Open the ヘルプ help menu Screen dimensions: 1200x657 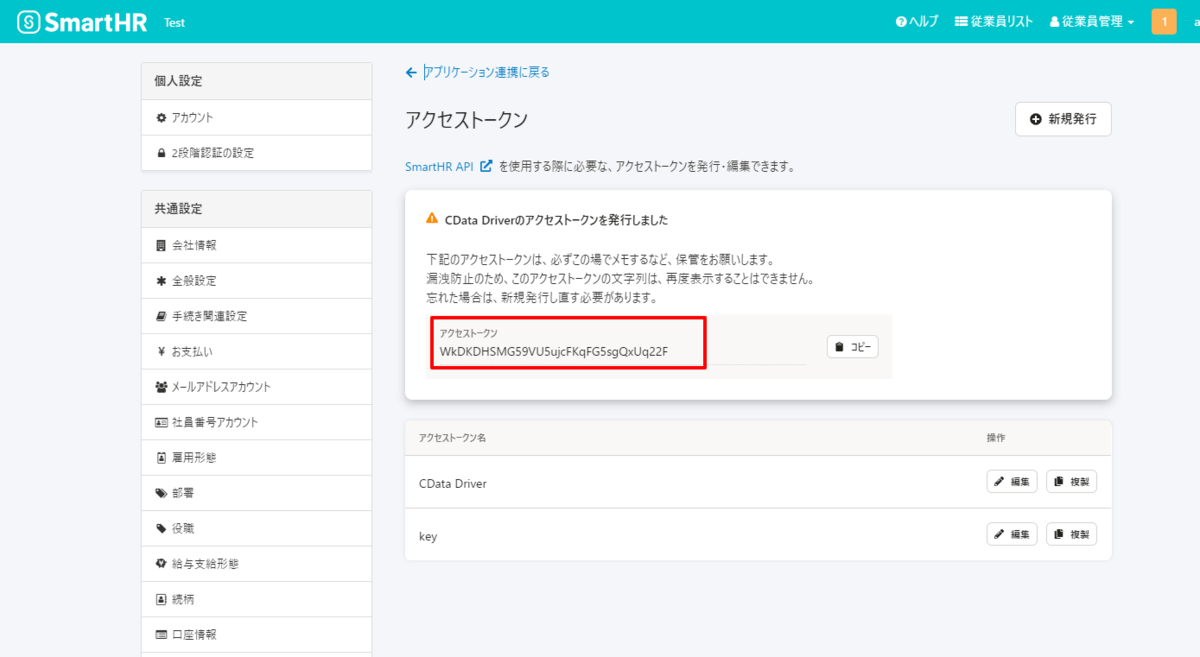[x=917, y=22]
